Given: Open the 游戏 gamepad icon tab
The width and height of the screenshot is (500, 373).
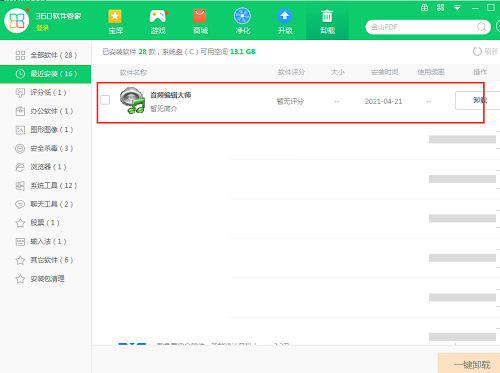Looking at the screenshot, I should [158, 22].
